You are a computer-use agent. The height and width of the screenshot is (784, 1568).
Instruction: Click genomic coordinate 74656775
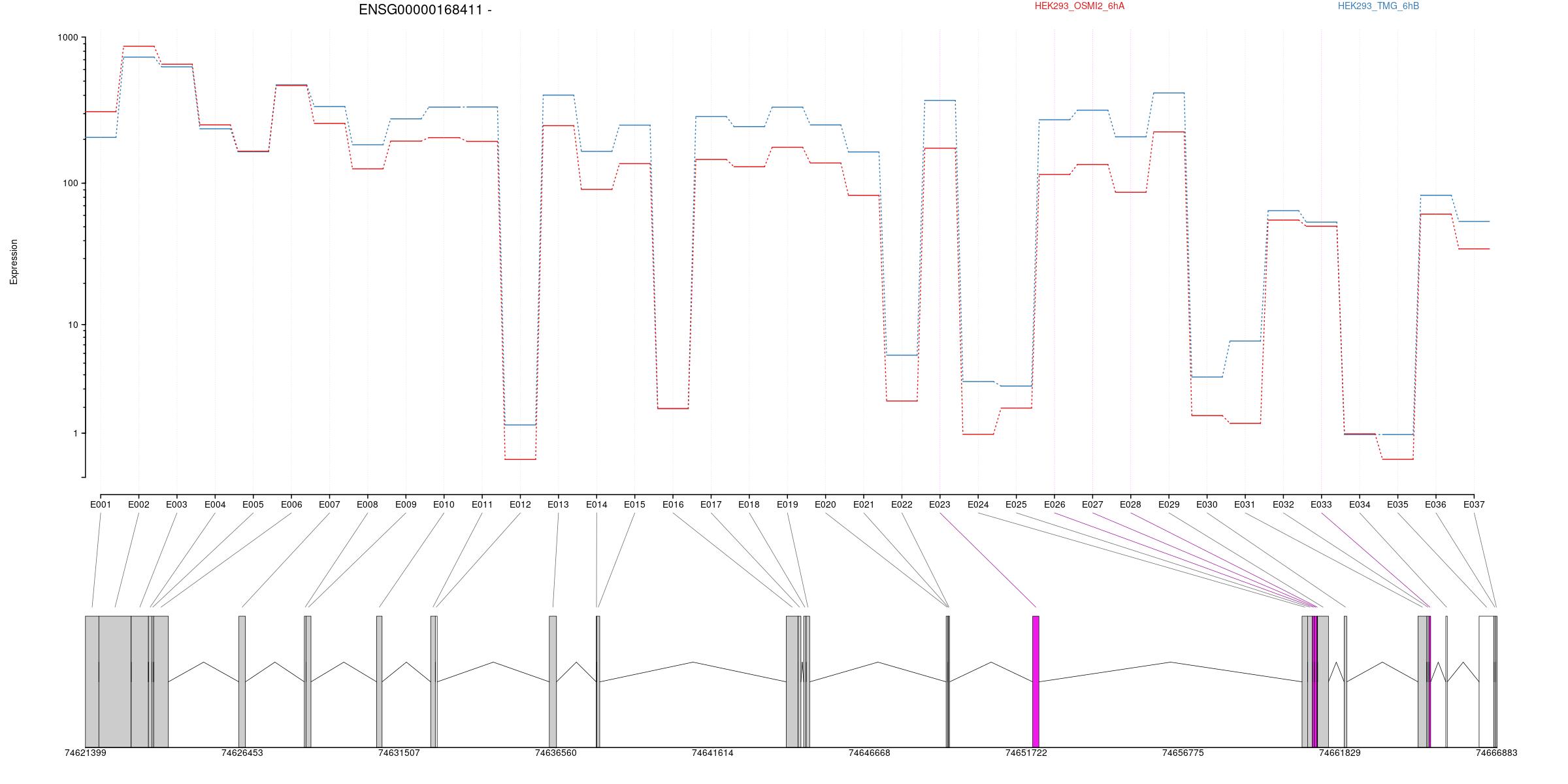[x=1183, y=753]
